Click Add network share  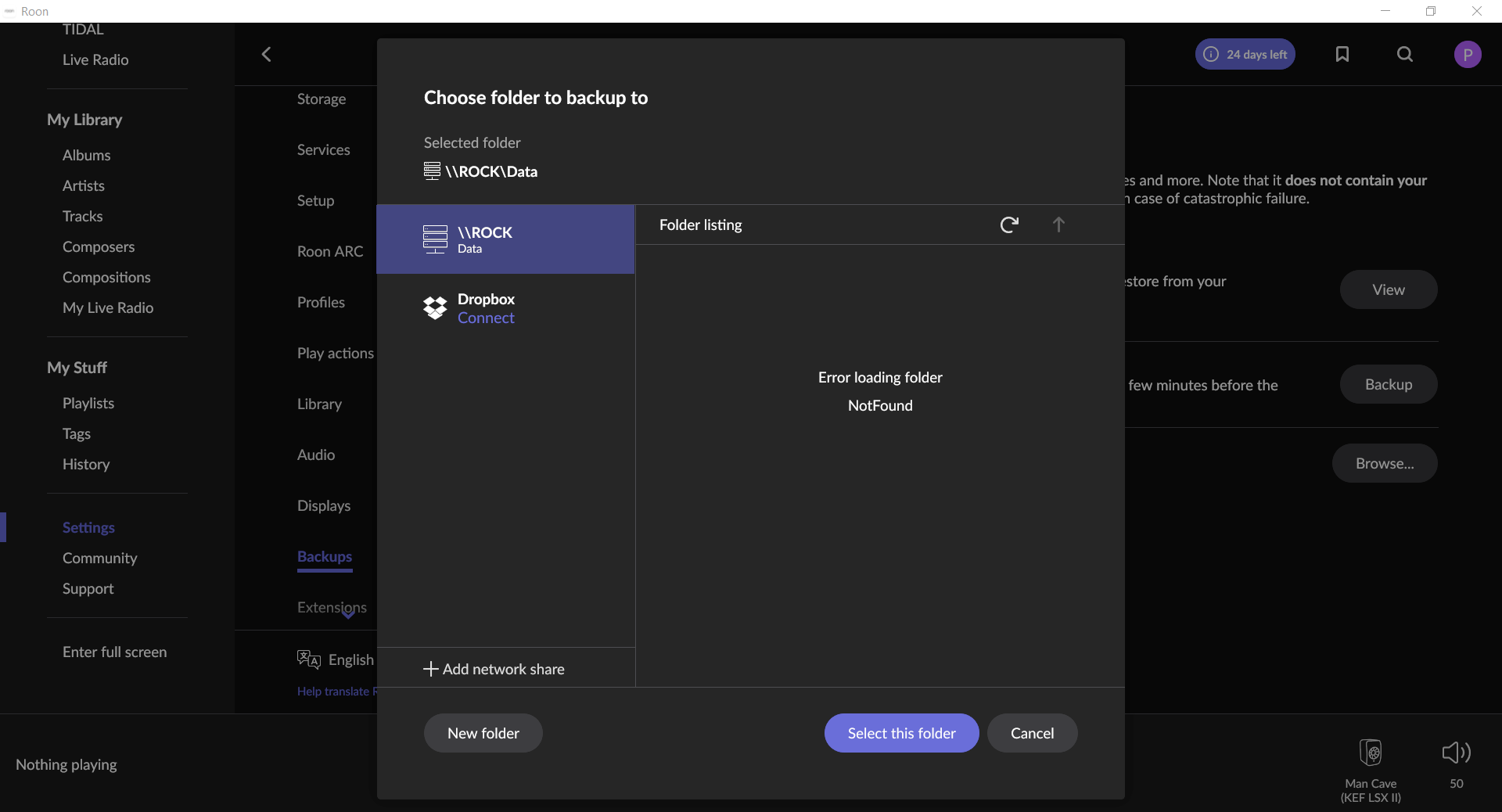click(x=494, y=669)
